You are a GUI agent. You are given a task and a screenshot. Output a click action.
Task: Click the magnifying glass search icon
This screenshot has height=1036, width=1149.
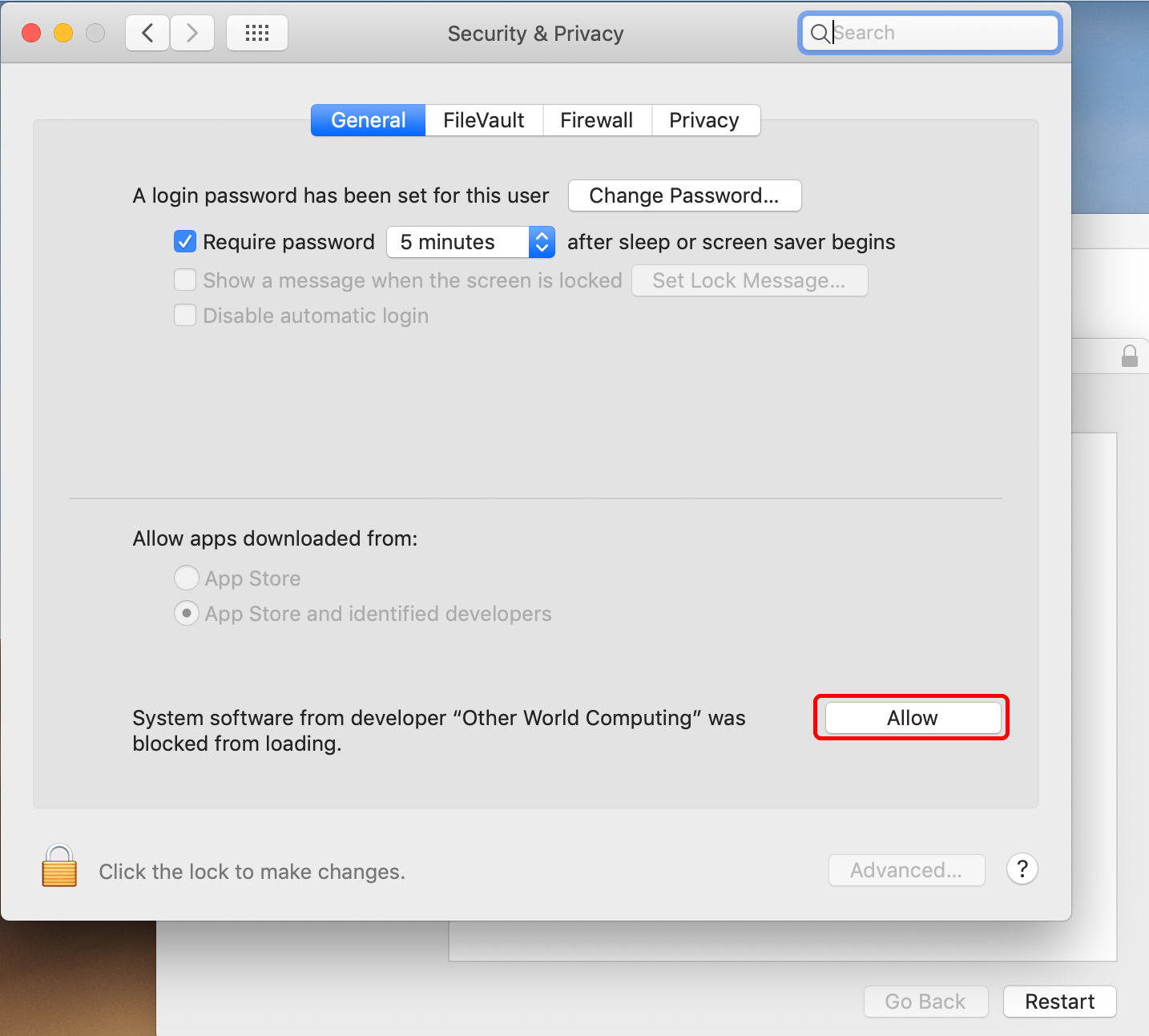pos(820,34)
